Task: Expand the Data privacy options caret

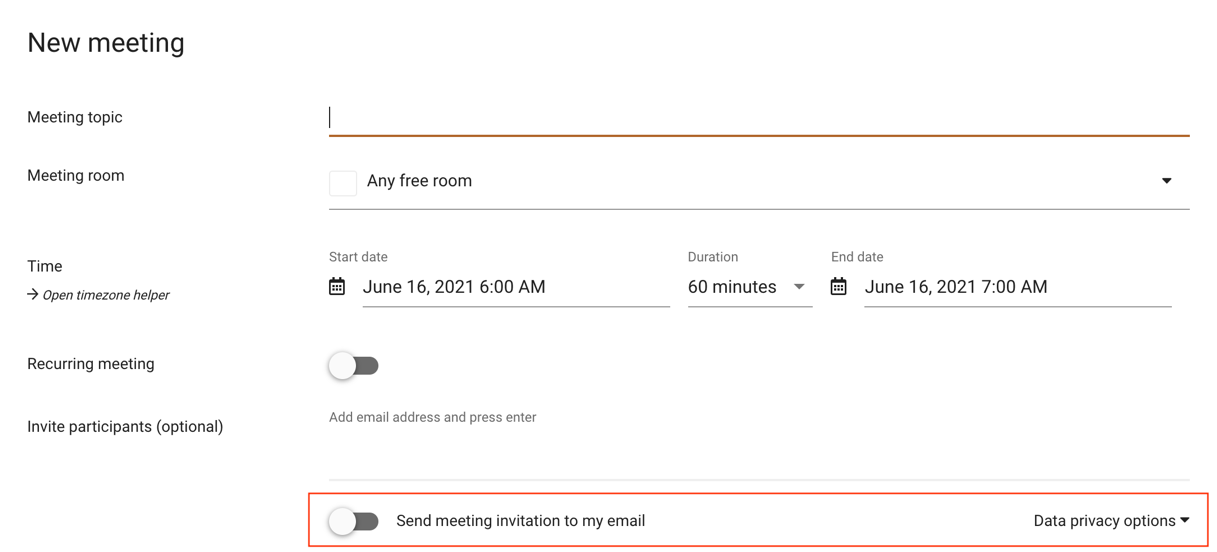Action: coord(1185,520)
